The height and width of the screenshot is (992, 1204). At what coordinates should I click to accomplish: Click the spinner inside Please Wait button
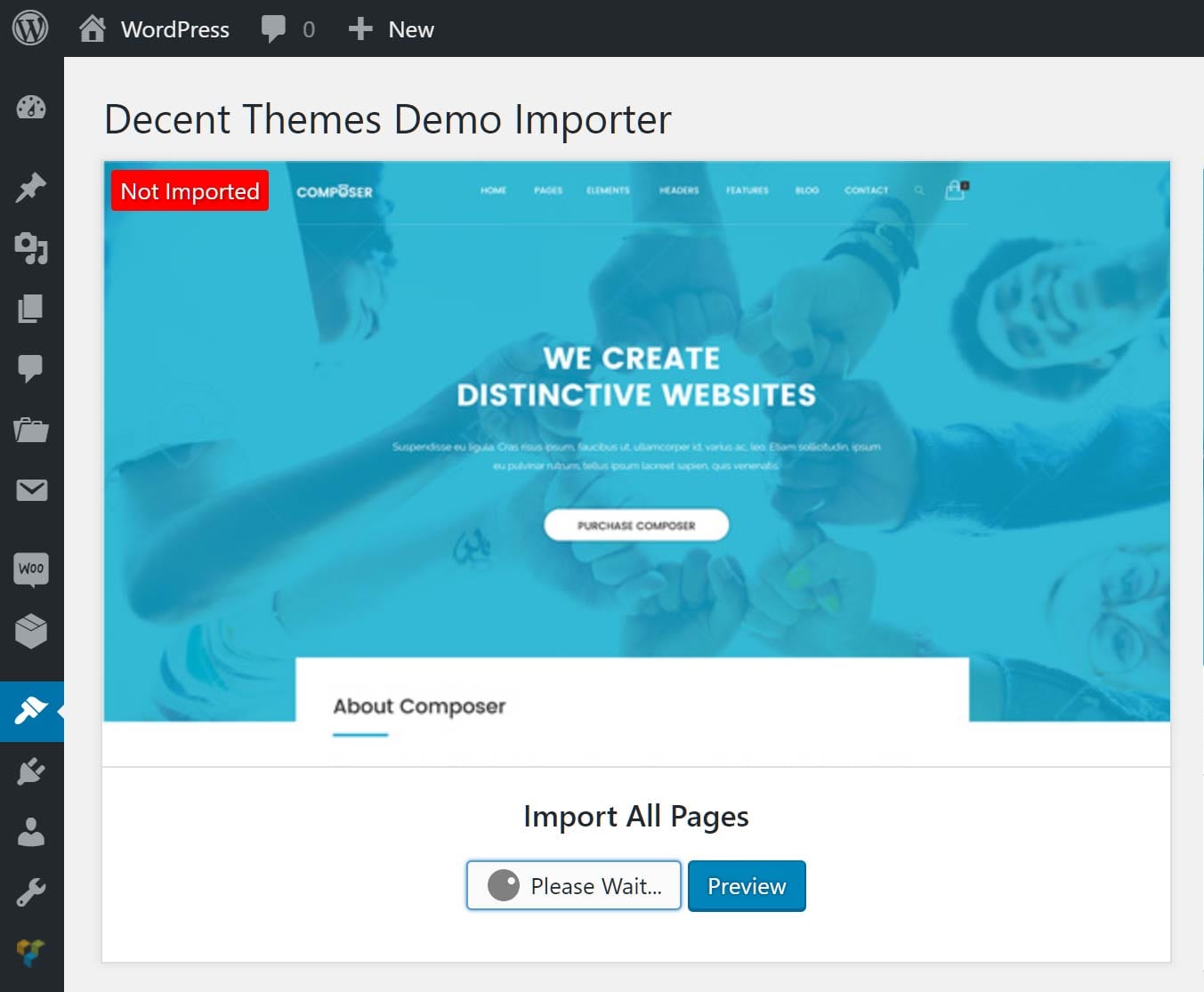(504, 885)
